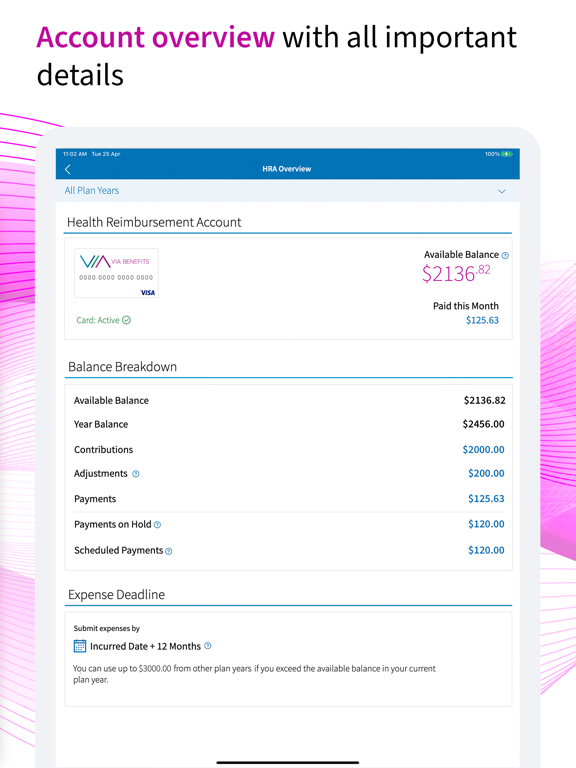This screenshot has height=768, width=576.
Task: Open the Contributions amount $2000.00
Action: coord(483,450)
